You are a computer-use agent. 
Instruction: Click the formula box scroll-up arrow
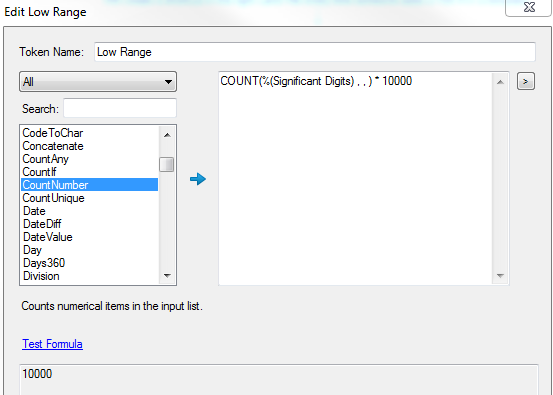click(500, 82)
